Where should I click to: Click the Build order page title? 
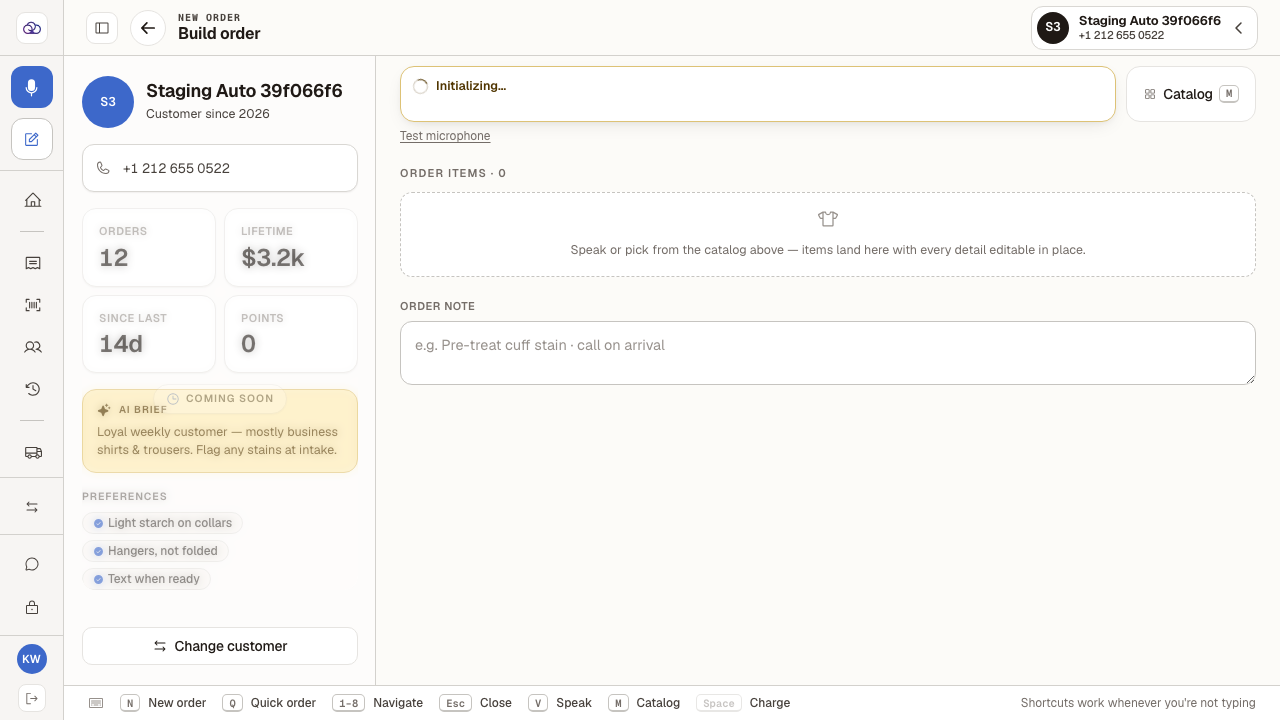pyautogui.click(x=219, y=34)
